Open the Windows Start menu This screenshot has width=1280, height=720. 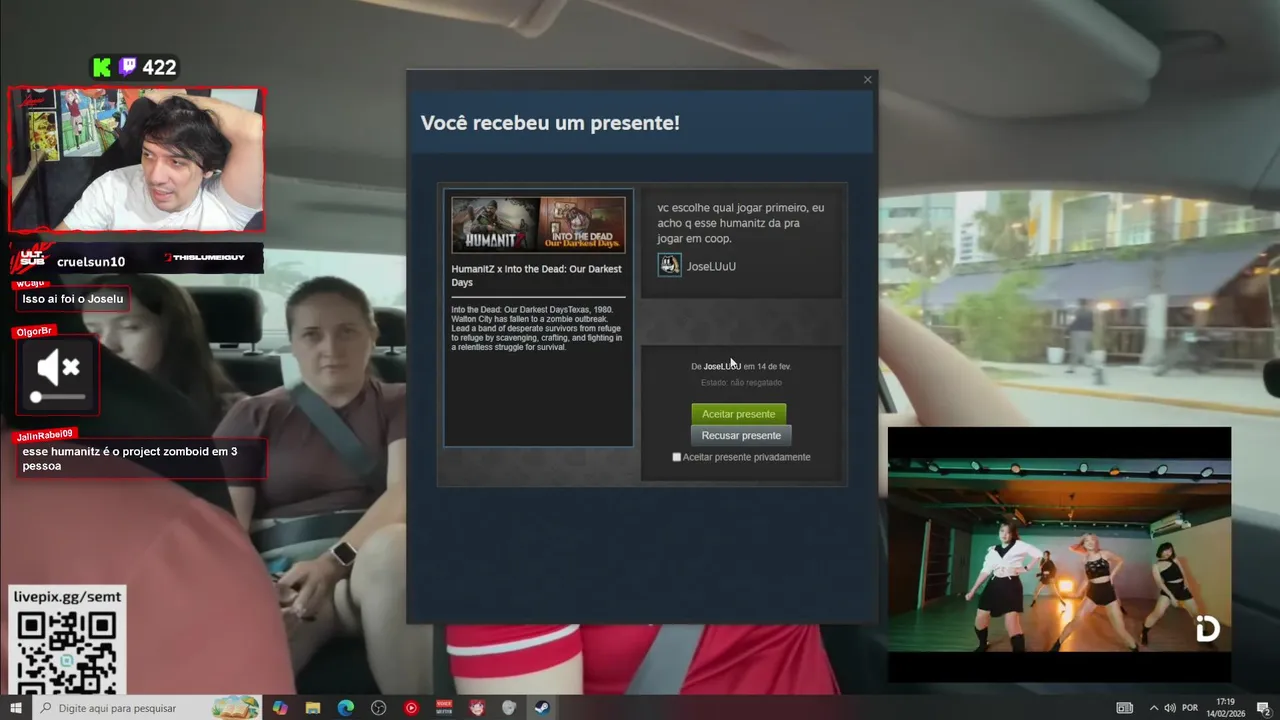[x=15, y=708]
